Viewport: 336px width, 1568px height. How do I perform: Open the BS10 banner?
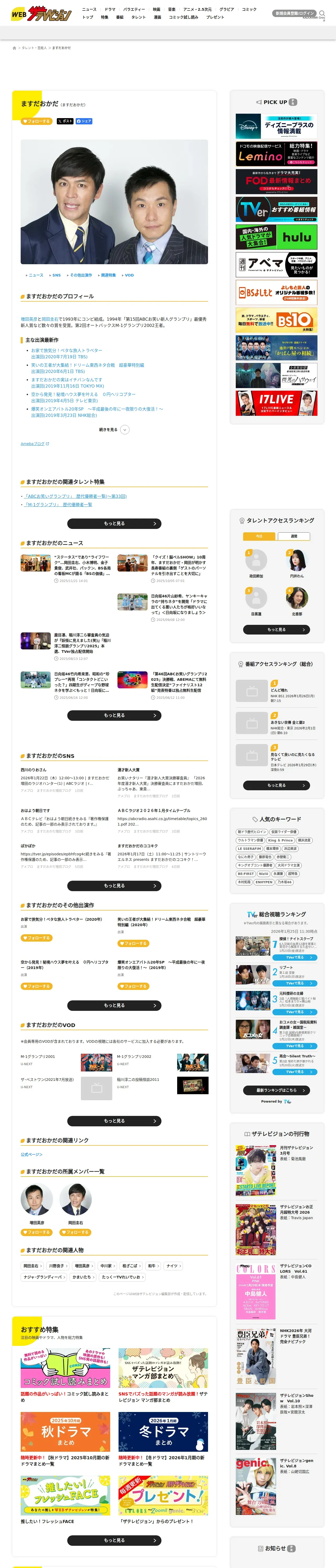pos(276,320)
